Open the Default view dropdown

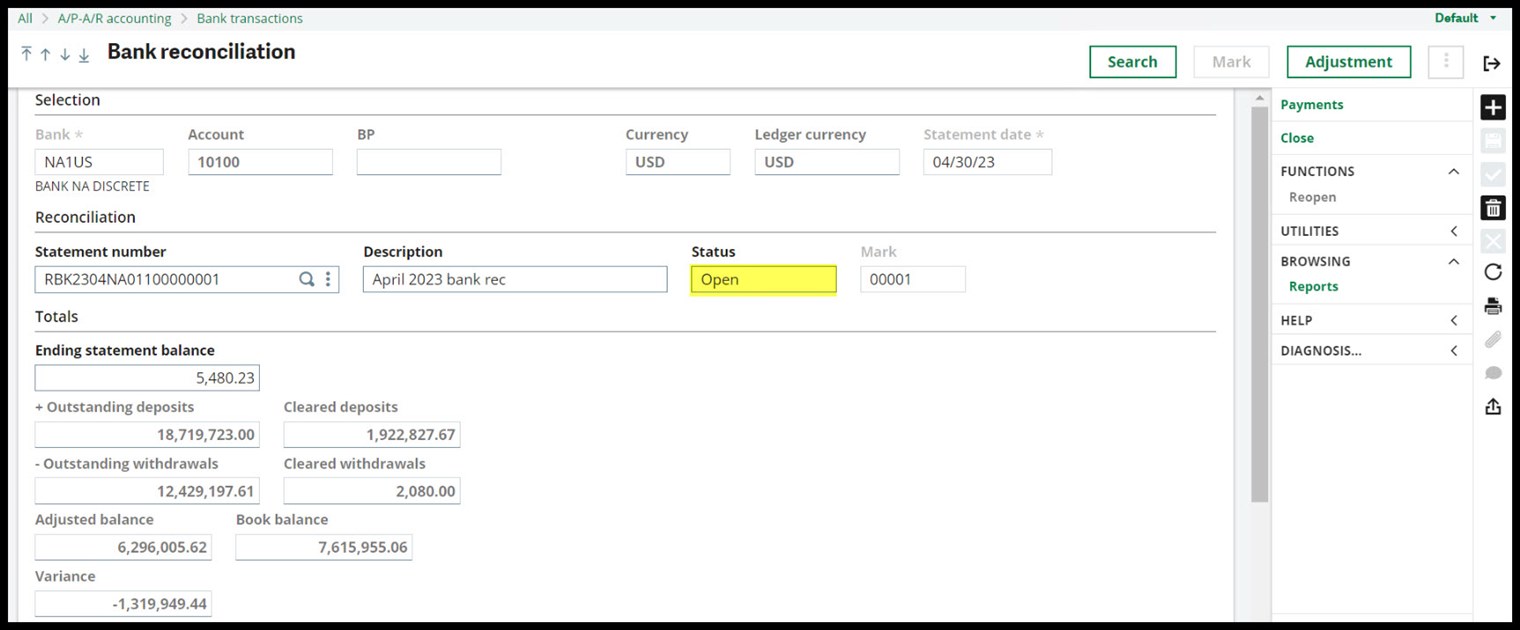(x=1463, y=17)
